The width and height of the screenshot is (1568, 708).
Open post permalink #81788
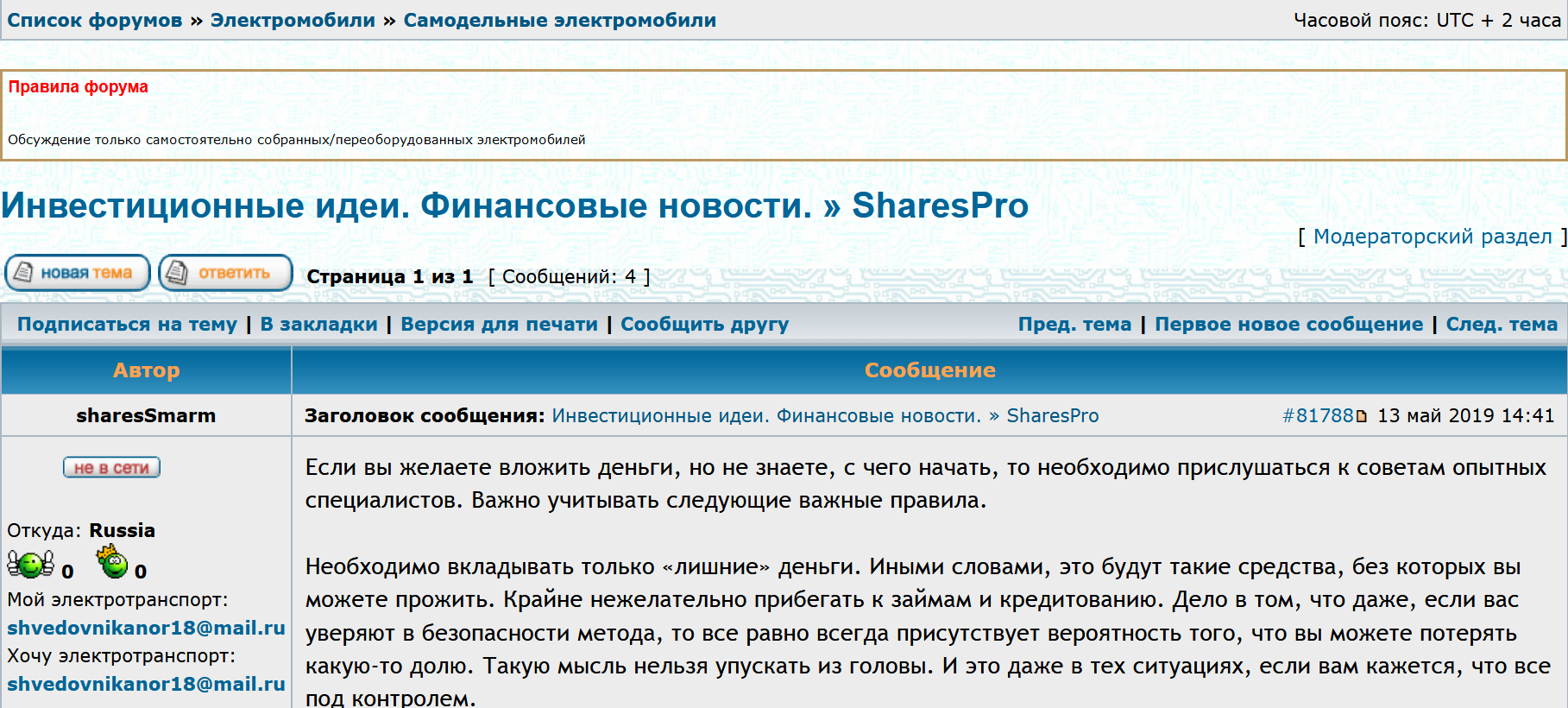click(1318, 416)
